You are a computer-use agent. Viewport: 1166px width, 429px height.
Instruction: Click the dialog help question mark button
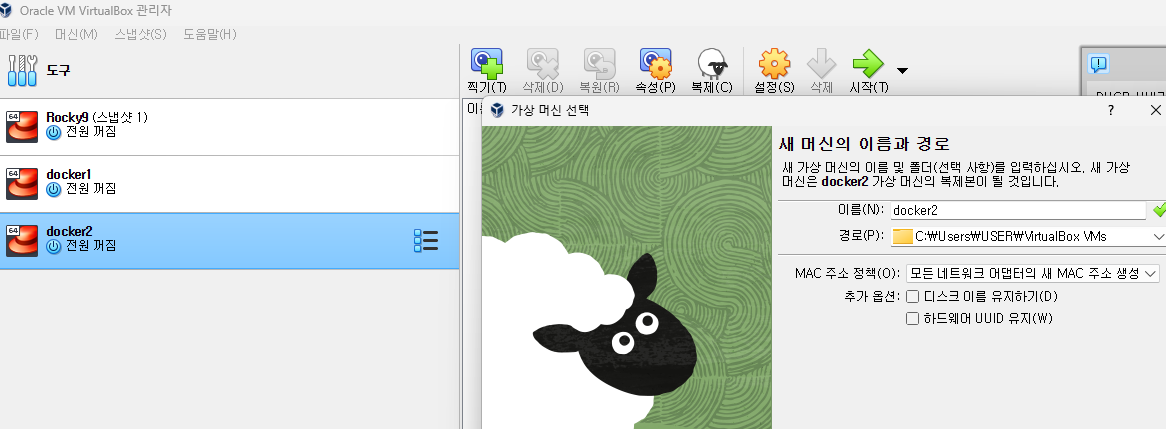click(1111, 111)
